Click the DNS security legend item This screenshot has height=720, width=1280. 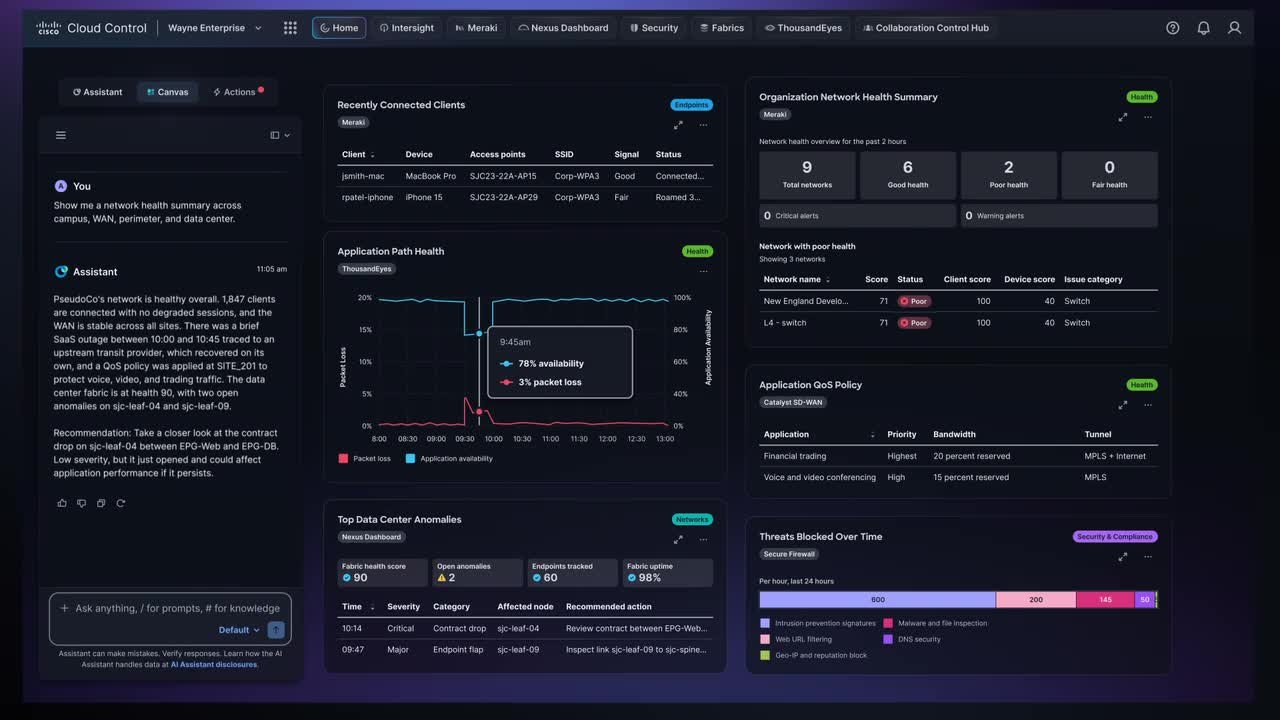click(912, 639)
